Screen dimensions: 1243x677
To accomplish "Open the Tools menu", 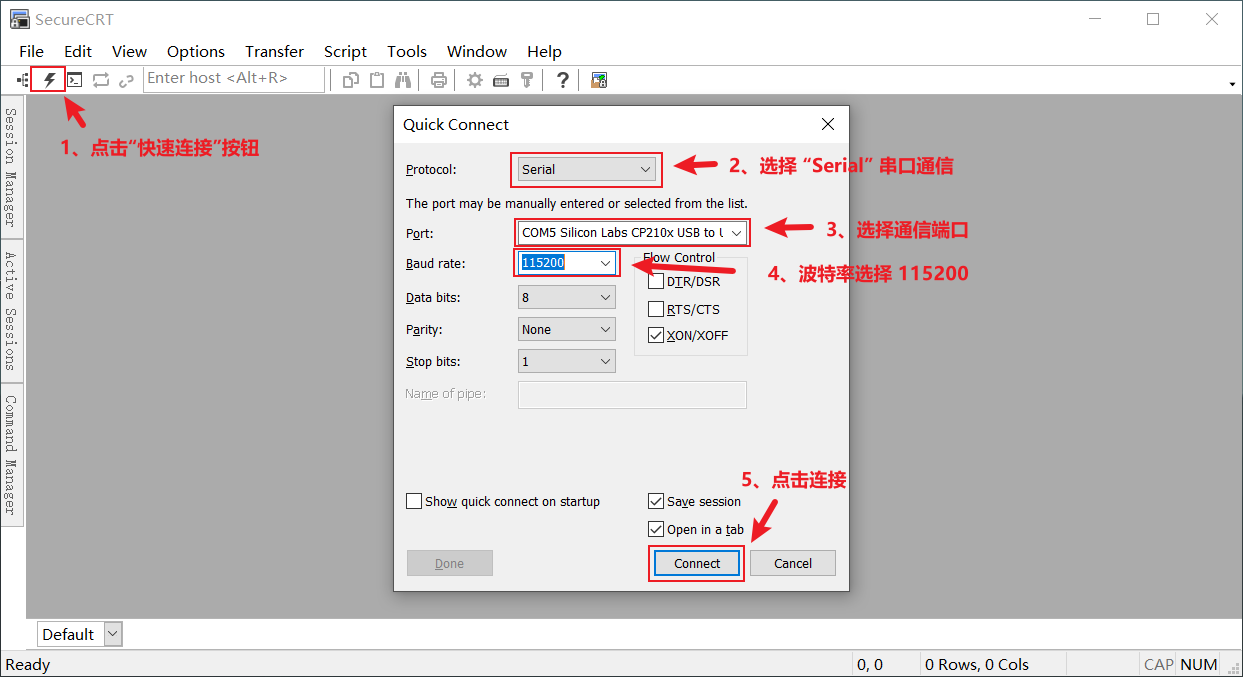I will point(407,51).
